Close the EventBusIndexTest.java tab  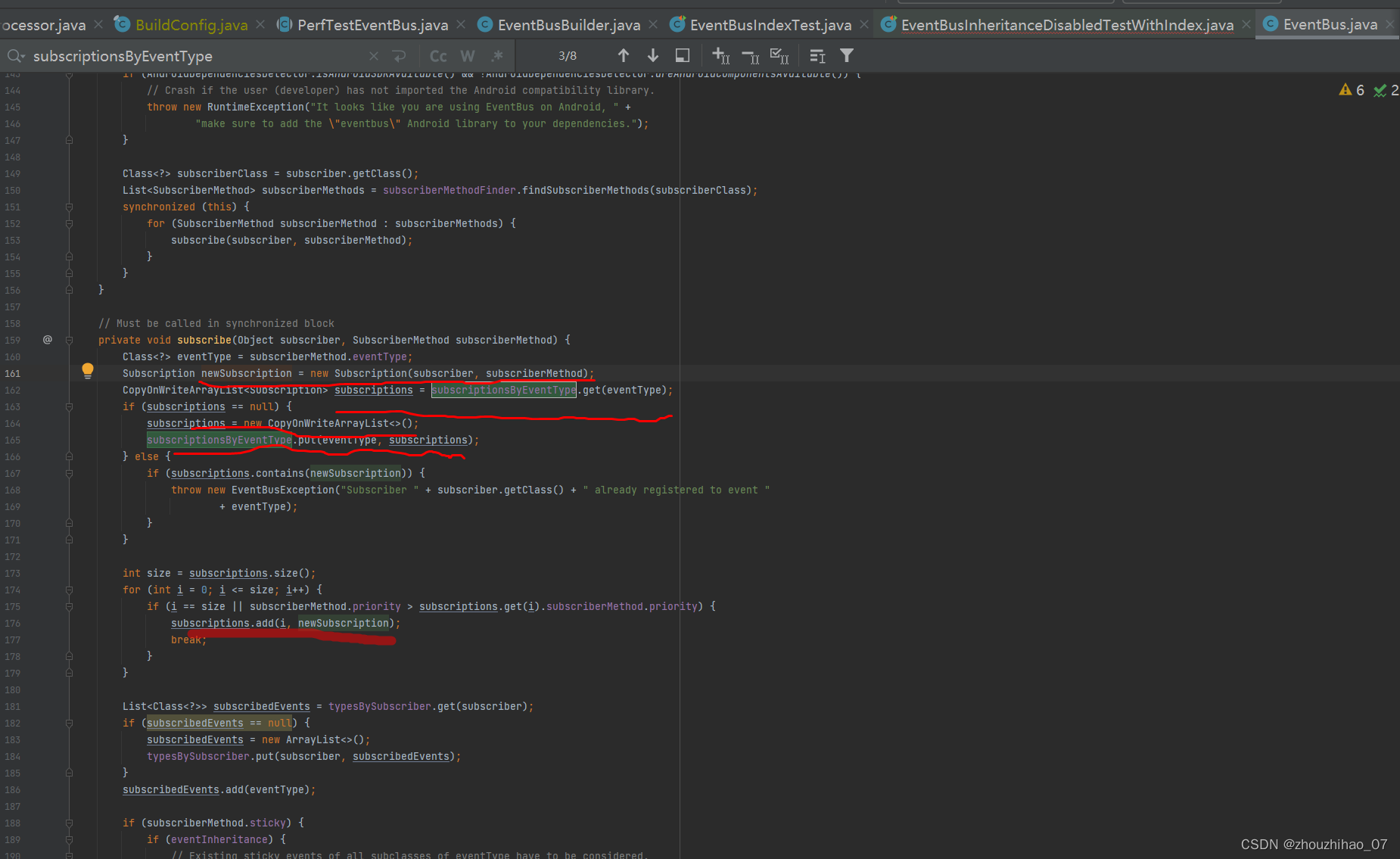tap(864, 25)
